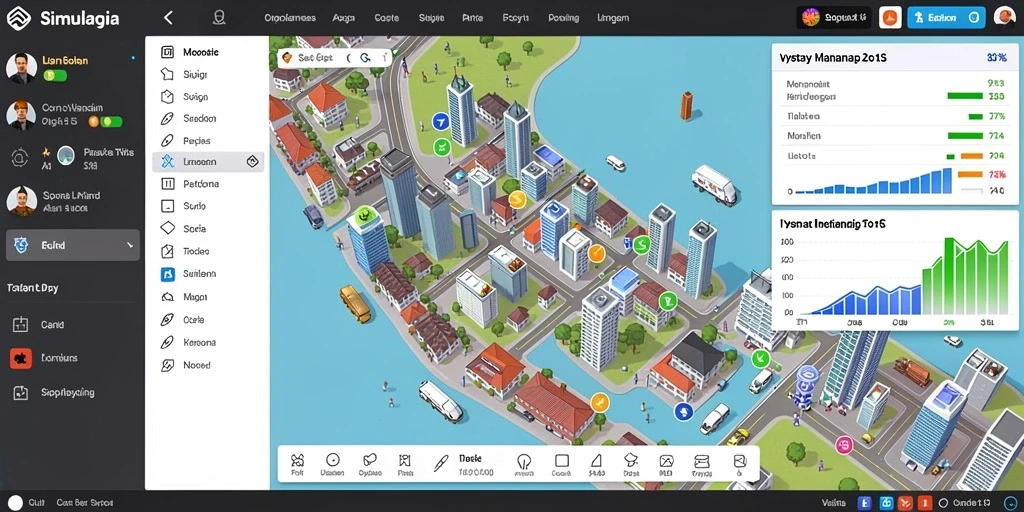Select the triangle tool in the bottom toolbar
This screenshot has height=512, width=1024.
click(x=596, y=460)
